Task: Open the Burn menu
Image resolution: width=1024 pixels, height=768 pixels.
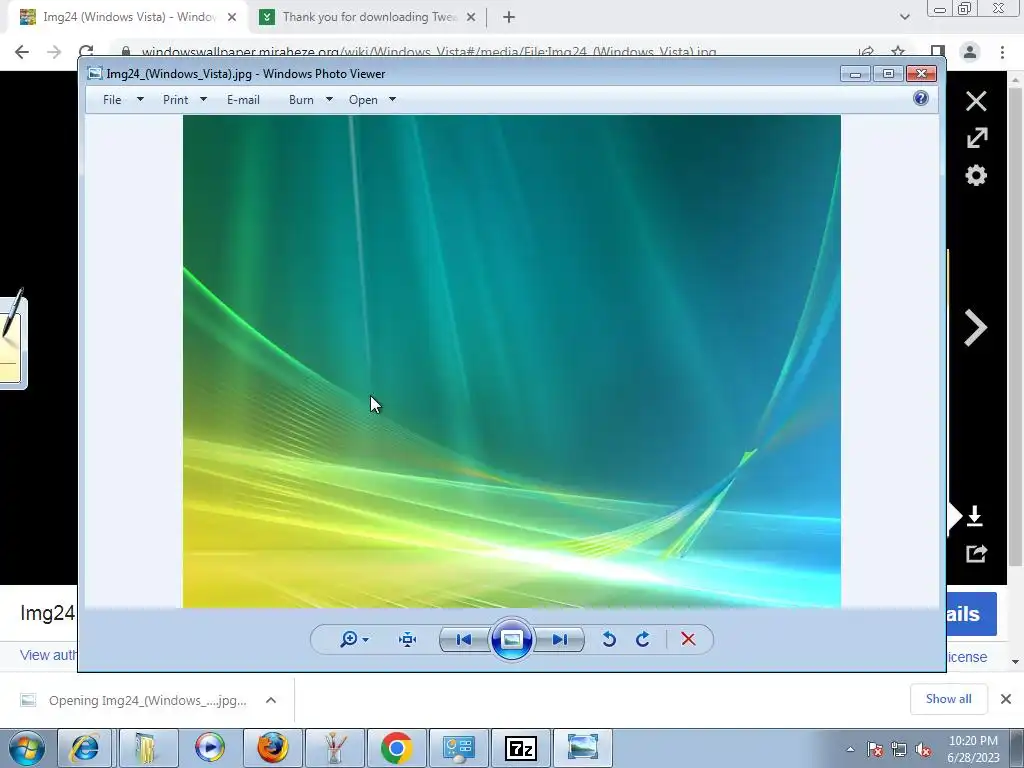Action: [x=301, y=100]
